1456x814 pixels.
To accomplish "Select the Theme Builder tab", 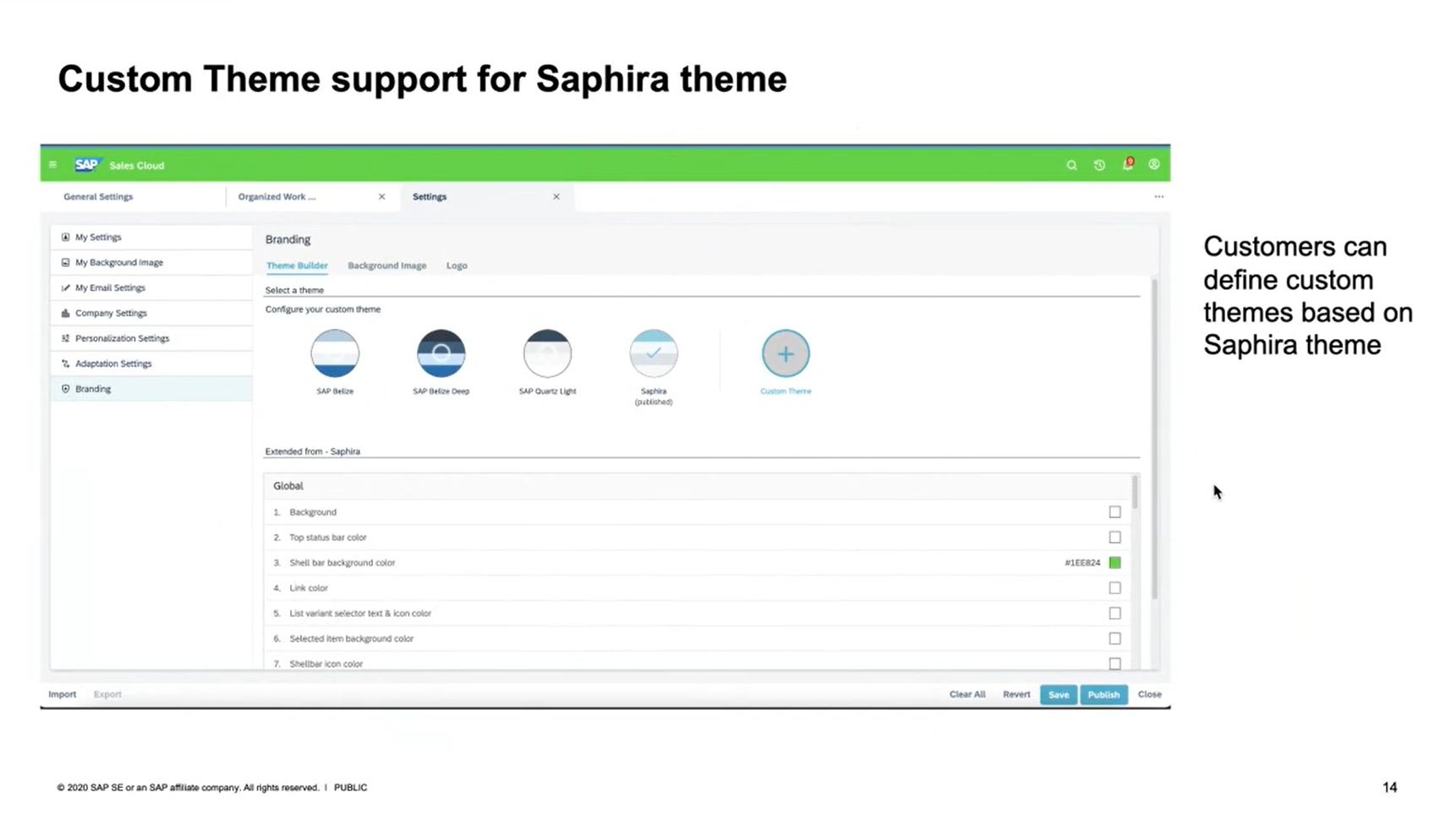I will coord(297,265).
